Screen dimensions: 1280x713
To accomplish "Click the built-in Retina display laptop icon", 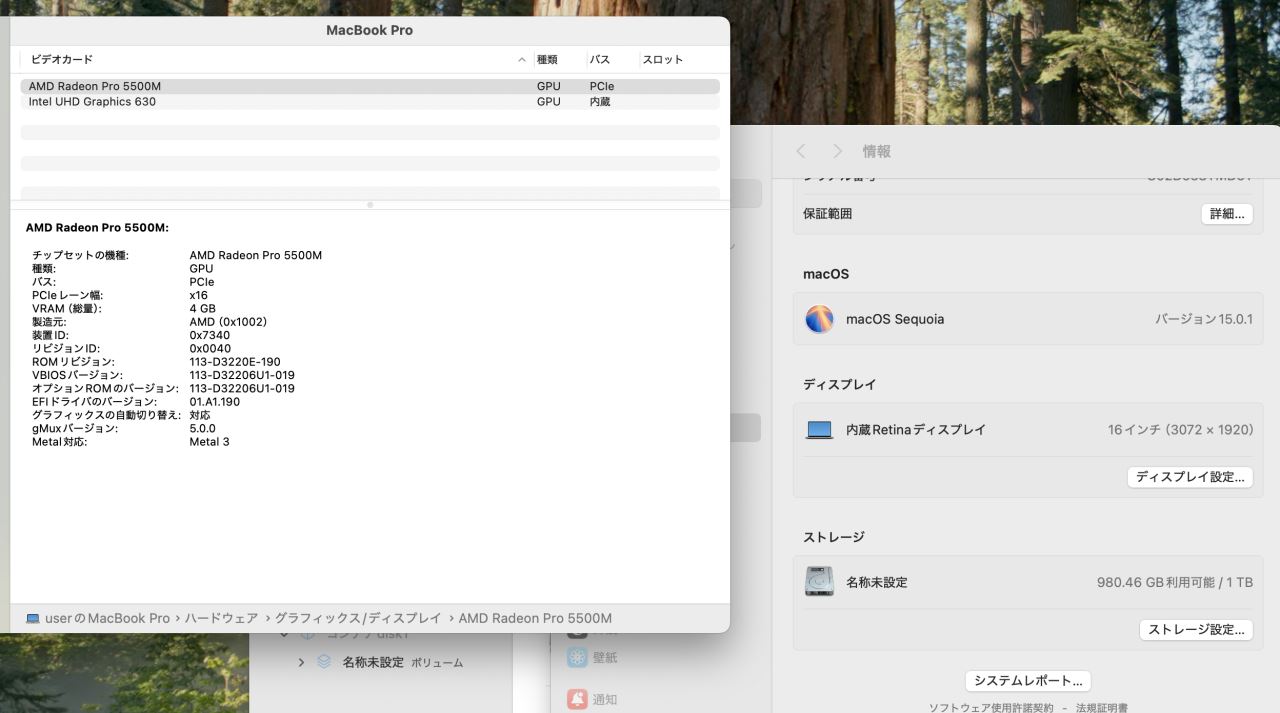I will click(819, 430).
